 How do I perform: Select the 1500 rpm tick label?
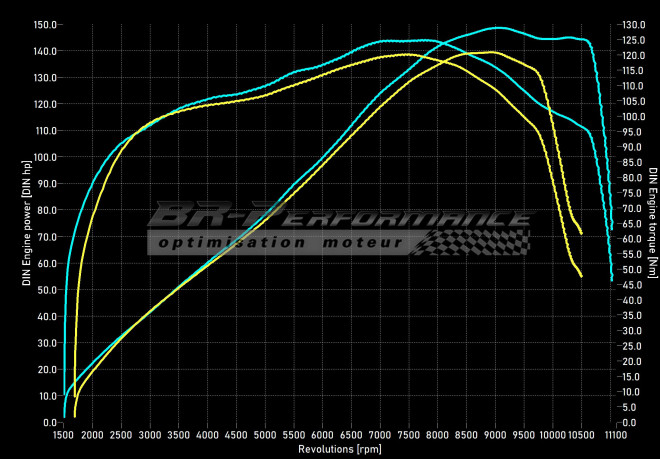pyautogui.click(x=62, y=435)
